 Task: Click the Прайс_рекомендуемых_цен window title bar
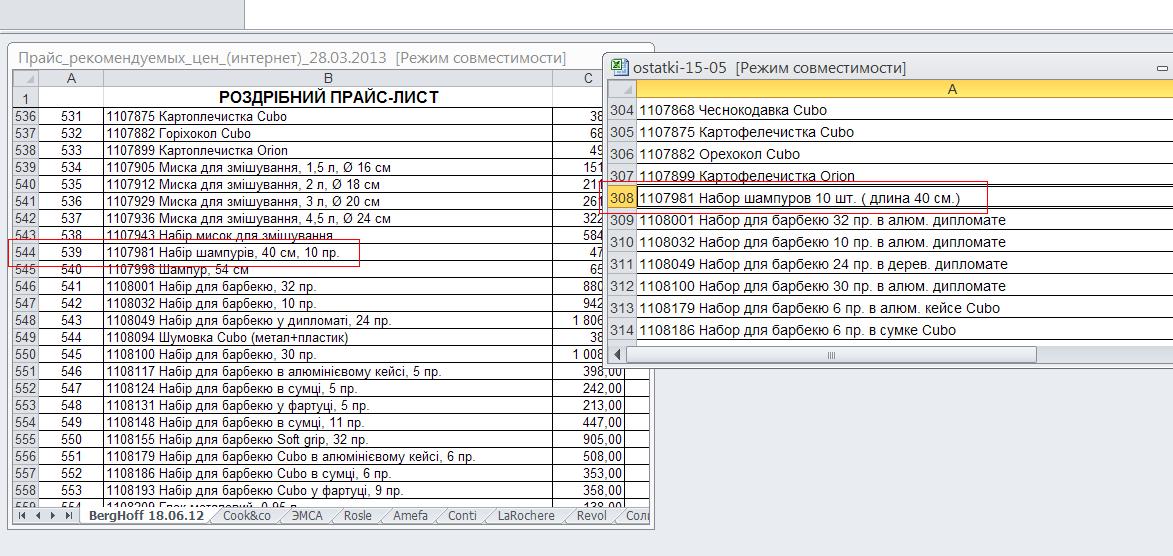(307, 58)
